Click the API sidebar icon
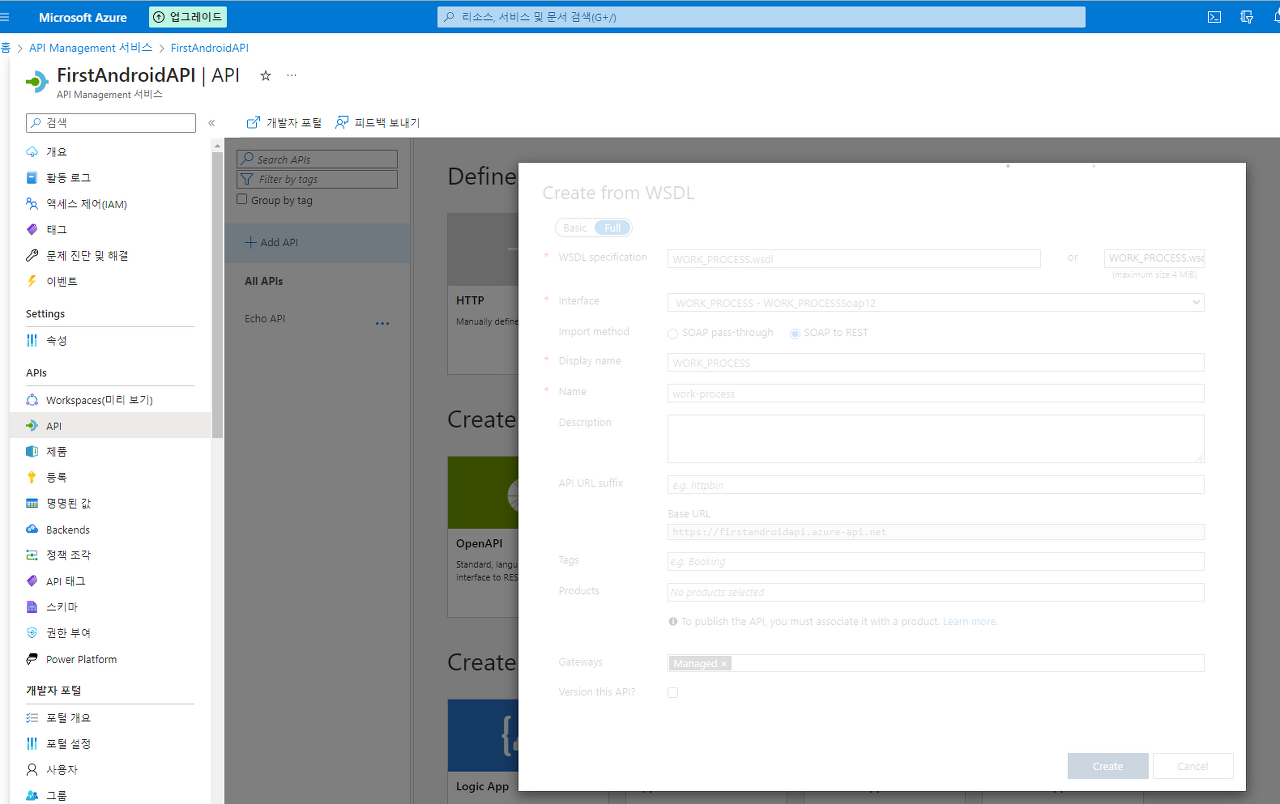1280x804 pixels. point(32,426)
